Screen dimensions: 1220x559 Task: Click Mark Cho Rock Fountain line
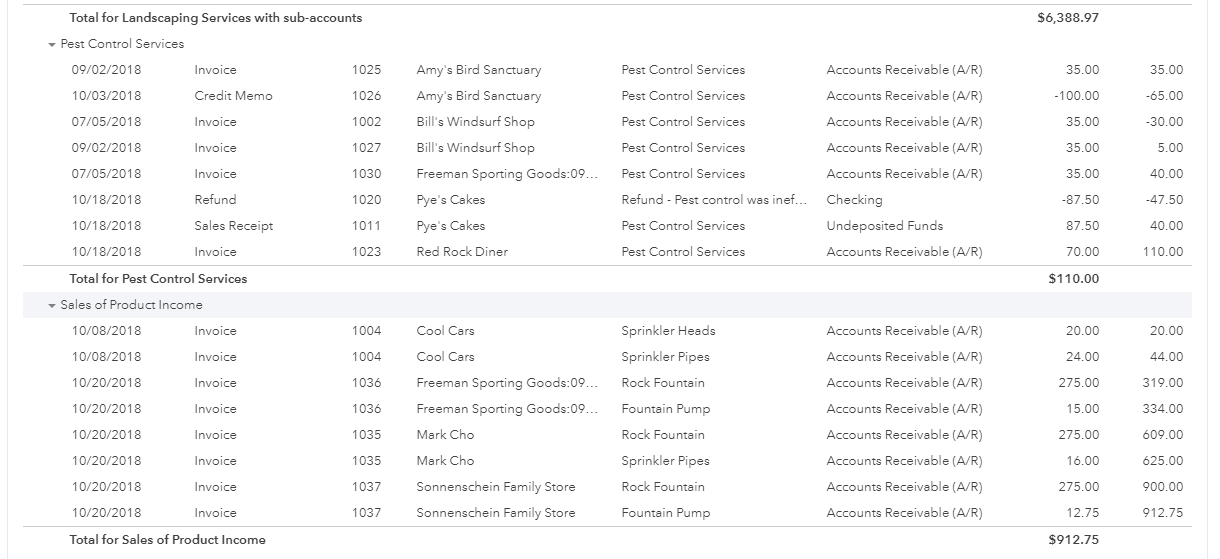[x=607, y=435]
